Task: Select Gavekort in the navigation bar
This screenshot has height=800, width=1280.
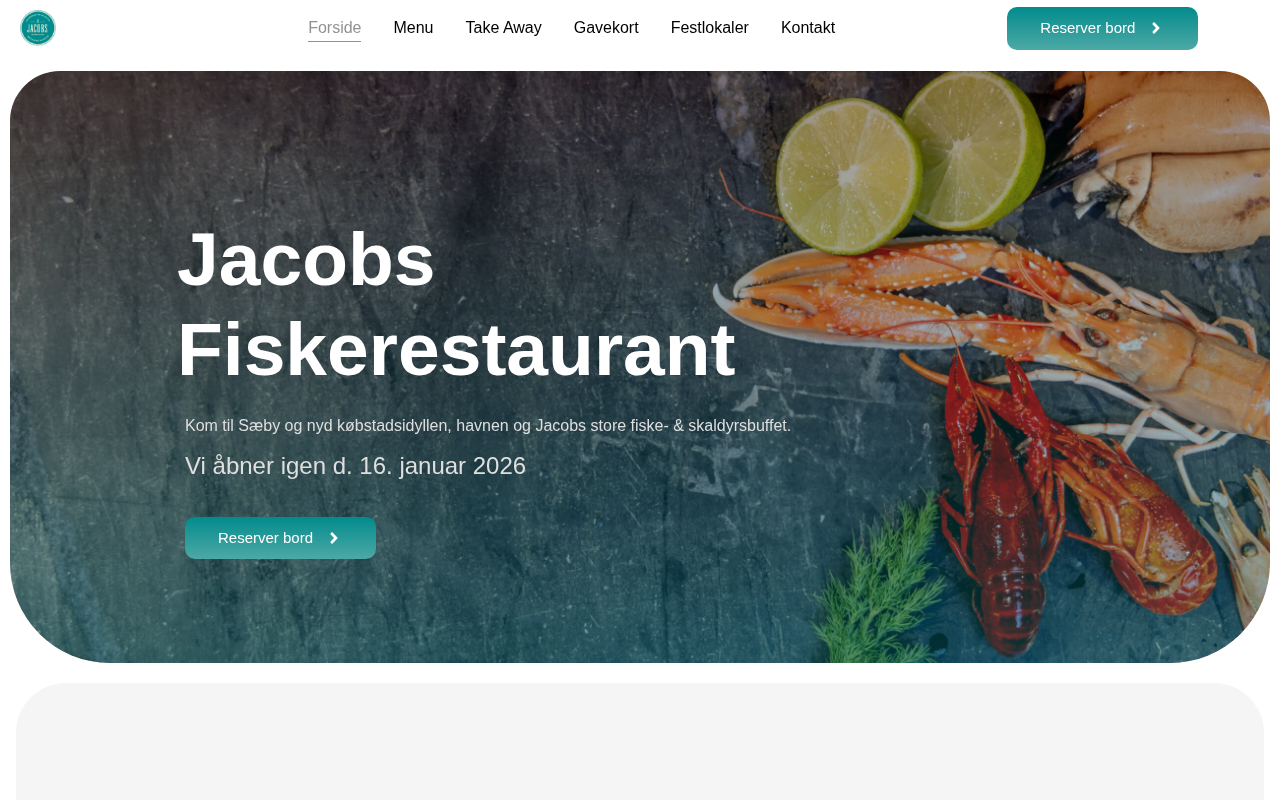Action: [606, 28]
